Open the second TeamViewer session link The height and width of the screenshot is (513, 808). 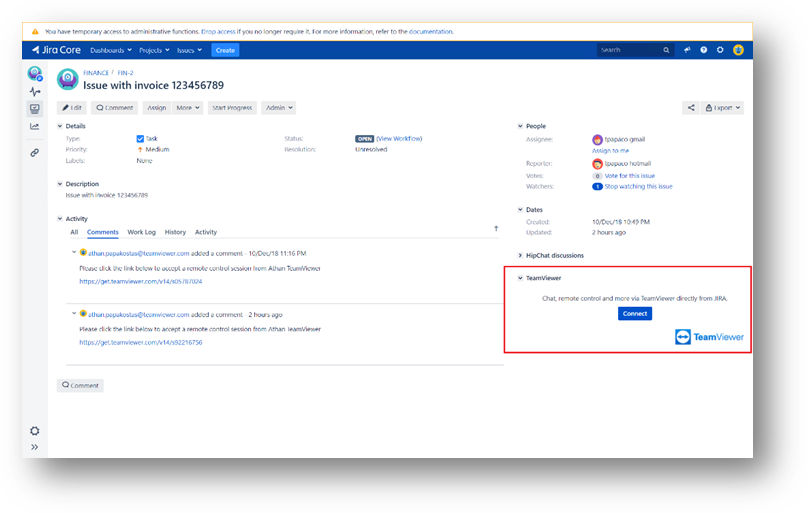(141, 343)
